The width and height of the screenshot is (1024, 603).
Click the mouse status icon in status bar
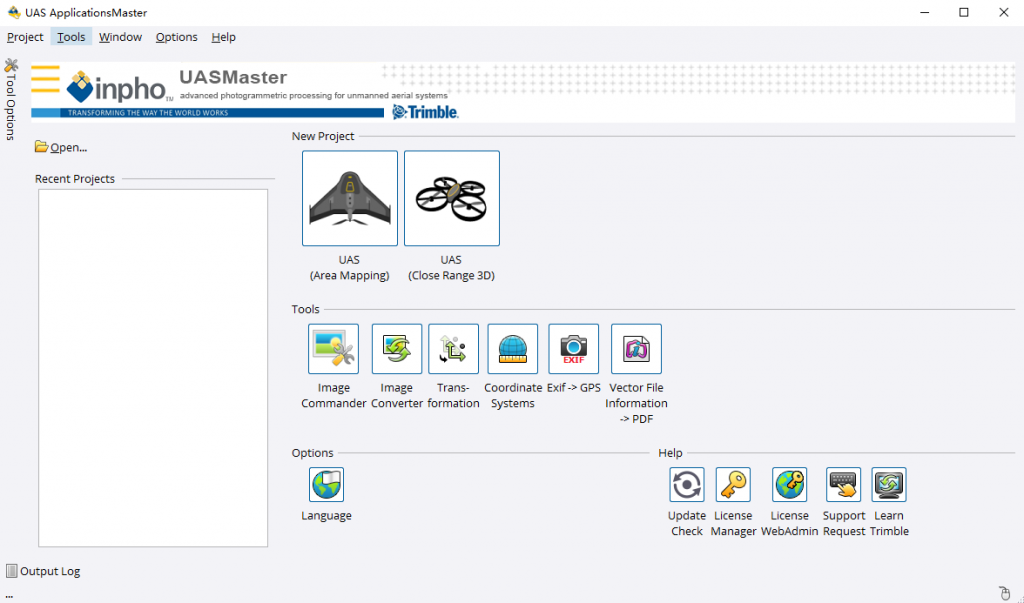pos(1005,593)
